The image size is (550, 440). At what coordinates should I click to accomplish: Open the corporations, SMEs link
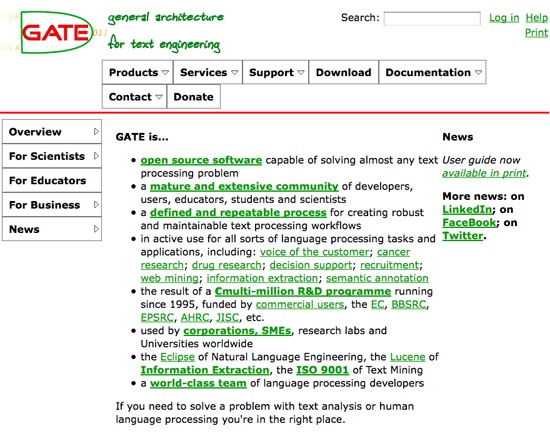pos(237,331)
